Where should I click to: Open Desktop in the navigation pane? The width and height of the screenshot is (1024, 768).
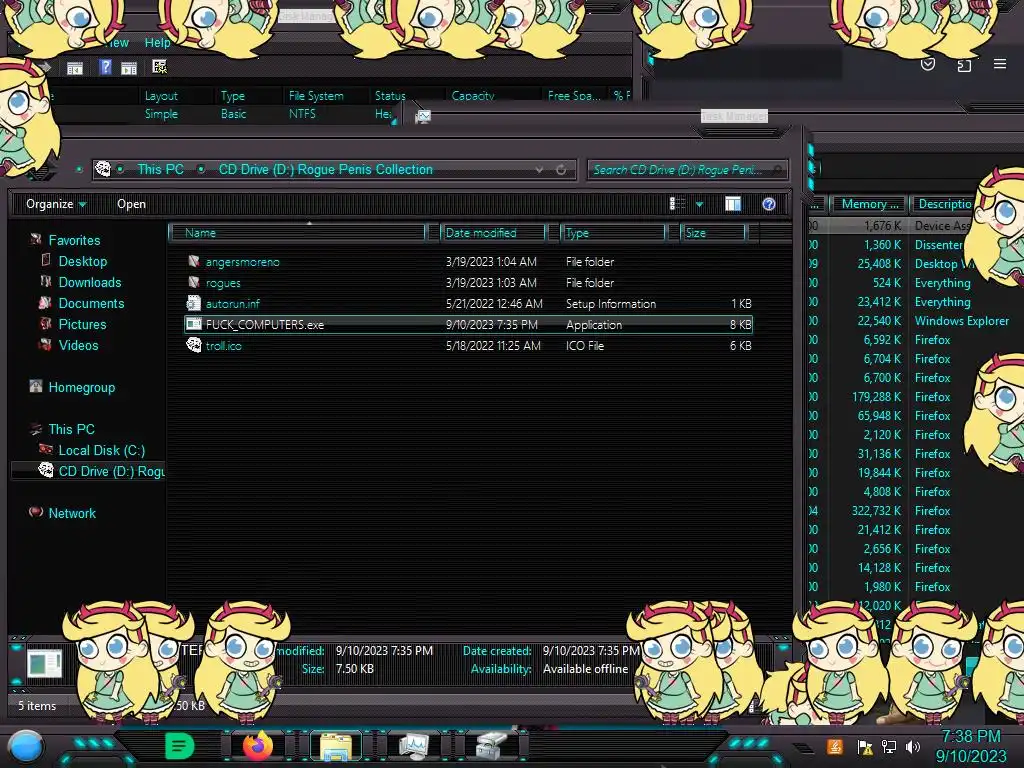pos(82,261)
